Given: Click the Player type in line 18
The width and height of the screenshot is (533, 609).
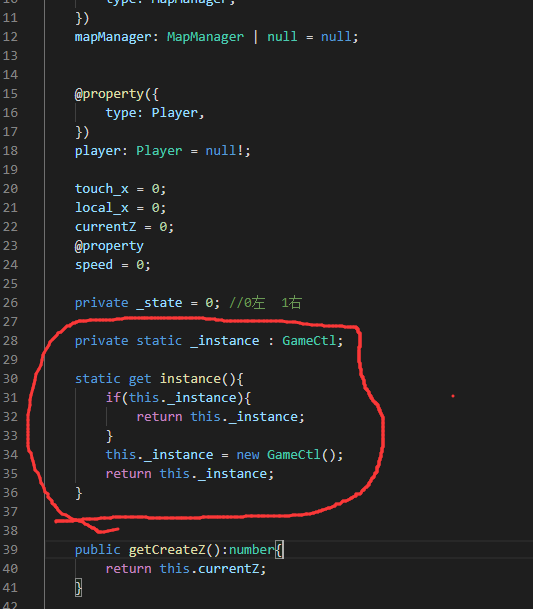Looking at the screenshot, I should point(159,151).
